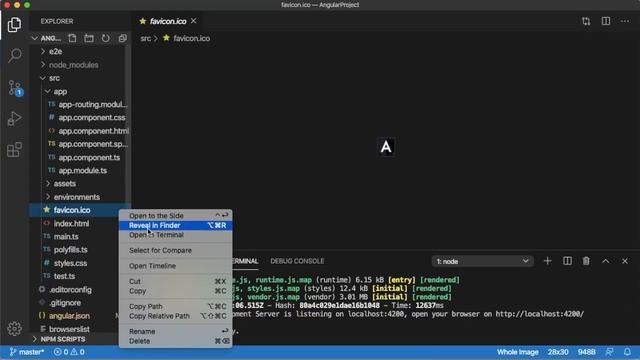Image resolution: width=640 pixels, height=360 pixels.
Task: Close the terminal panel
Action: pos(625,261)
